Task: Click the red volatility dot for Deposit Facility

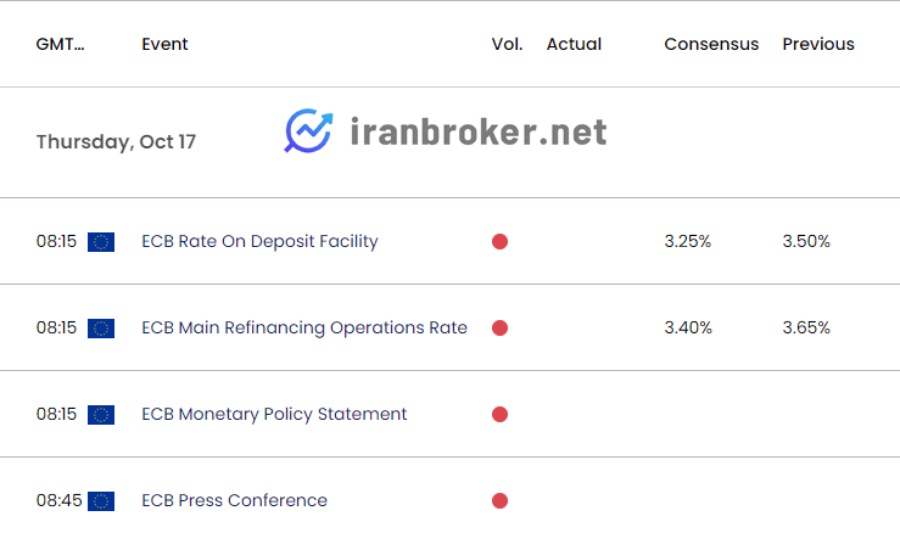Action: pyautogui.click(x=500, y=242)
